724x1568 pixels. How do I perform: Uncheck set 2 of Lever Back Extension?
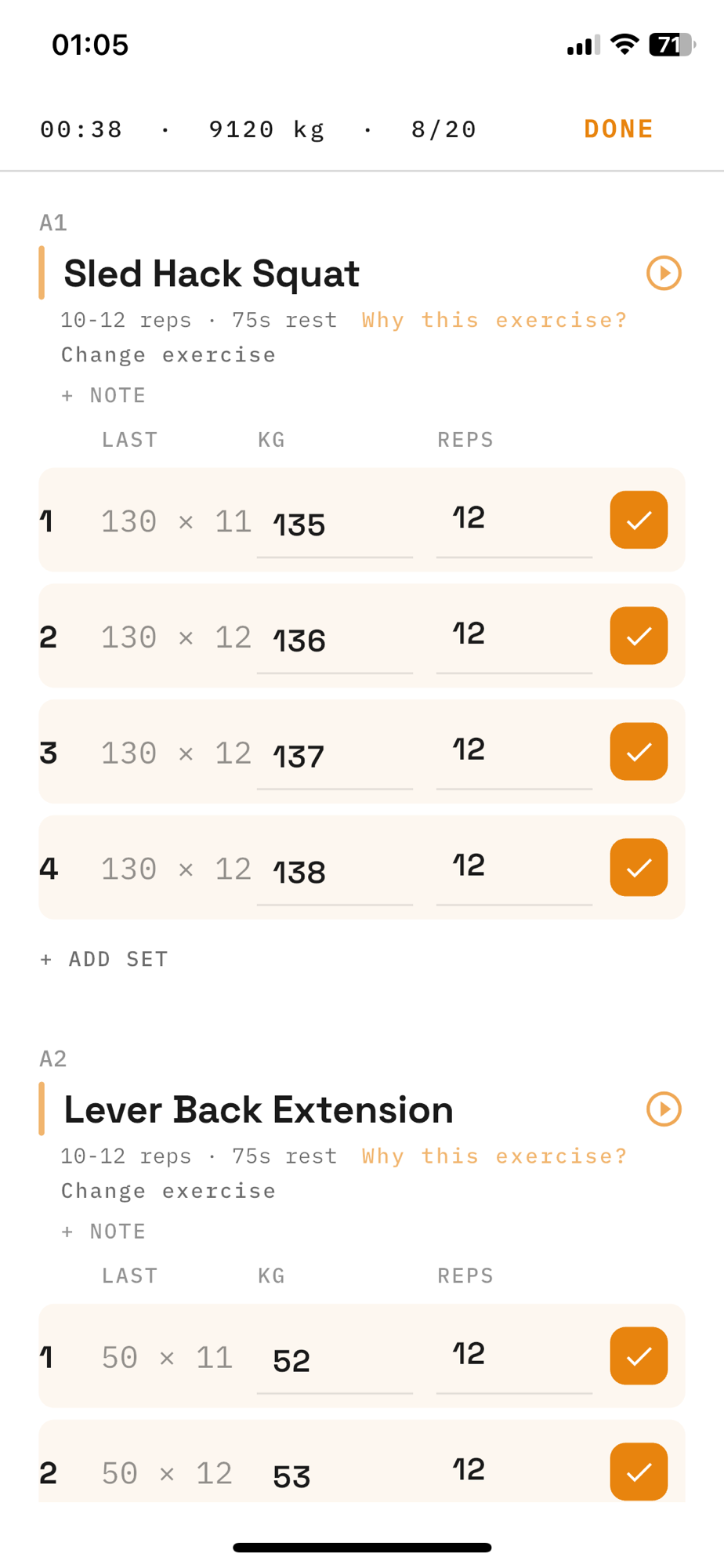point(639,1472)
